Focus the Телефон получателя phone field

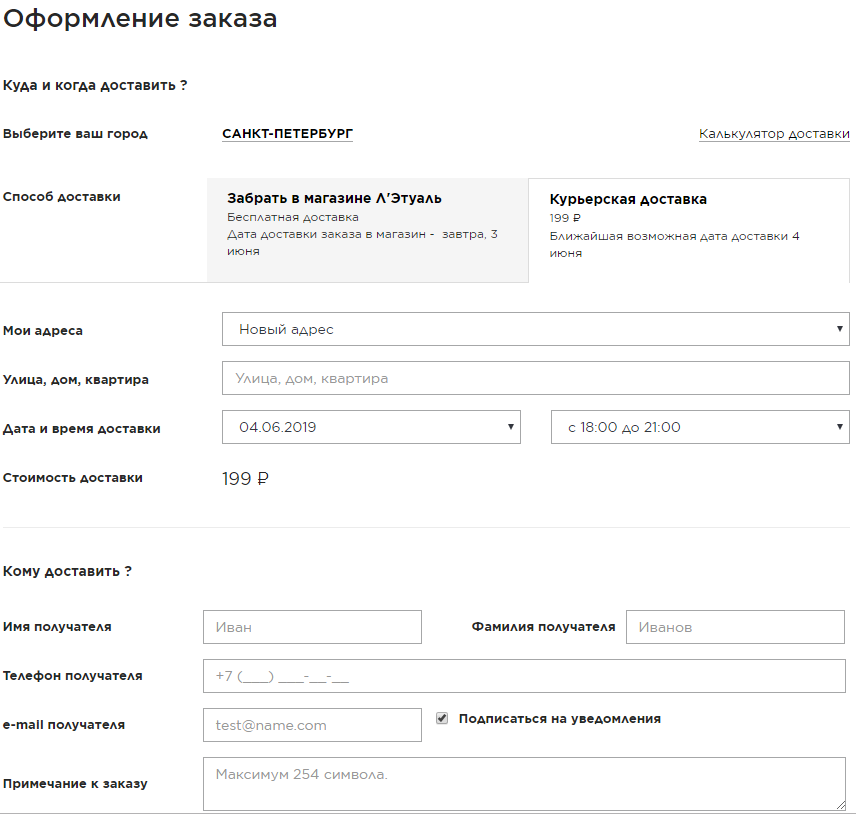point(524,676)
